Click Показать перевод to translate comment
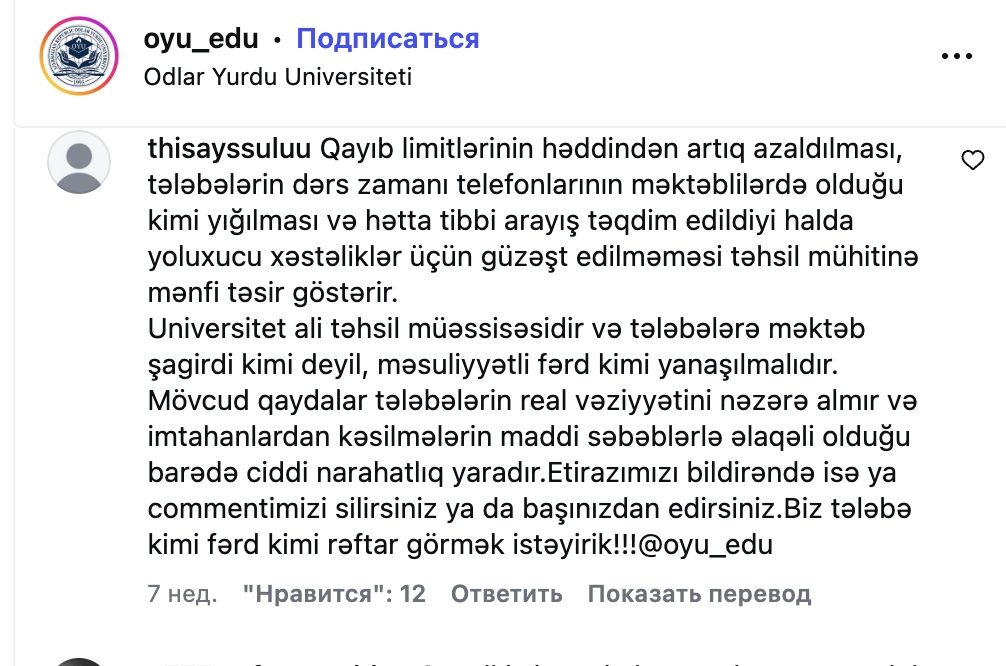Viewport: 1006px width, 666px height. [x=699, y=594]
